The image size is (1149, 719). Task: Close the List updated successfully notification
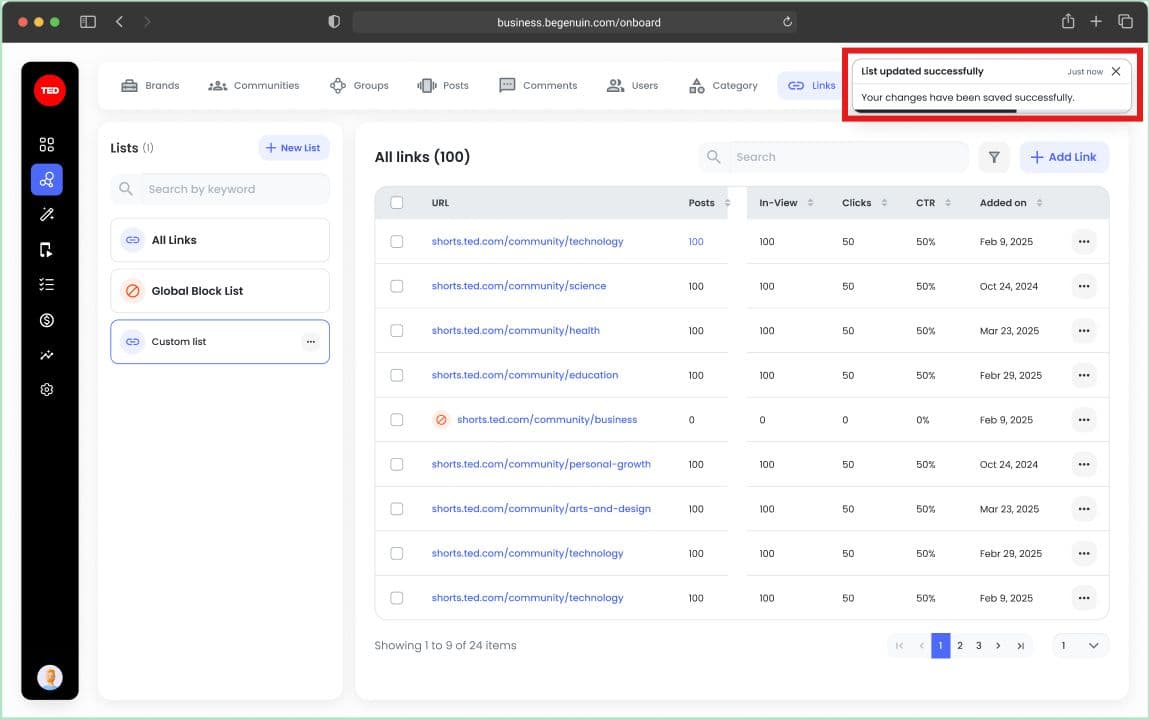[1115, 71]
